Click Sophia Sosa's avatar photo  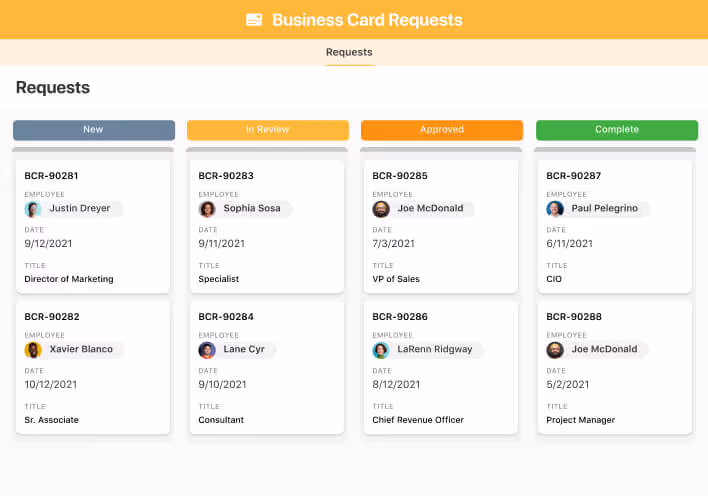click(207, 209)
